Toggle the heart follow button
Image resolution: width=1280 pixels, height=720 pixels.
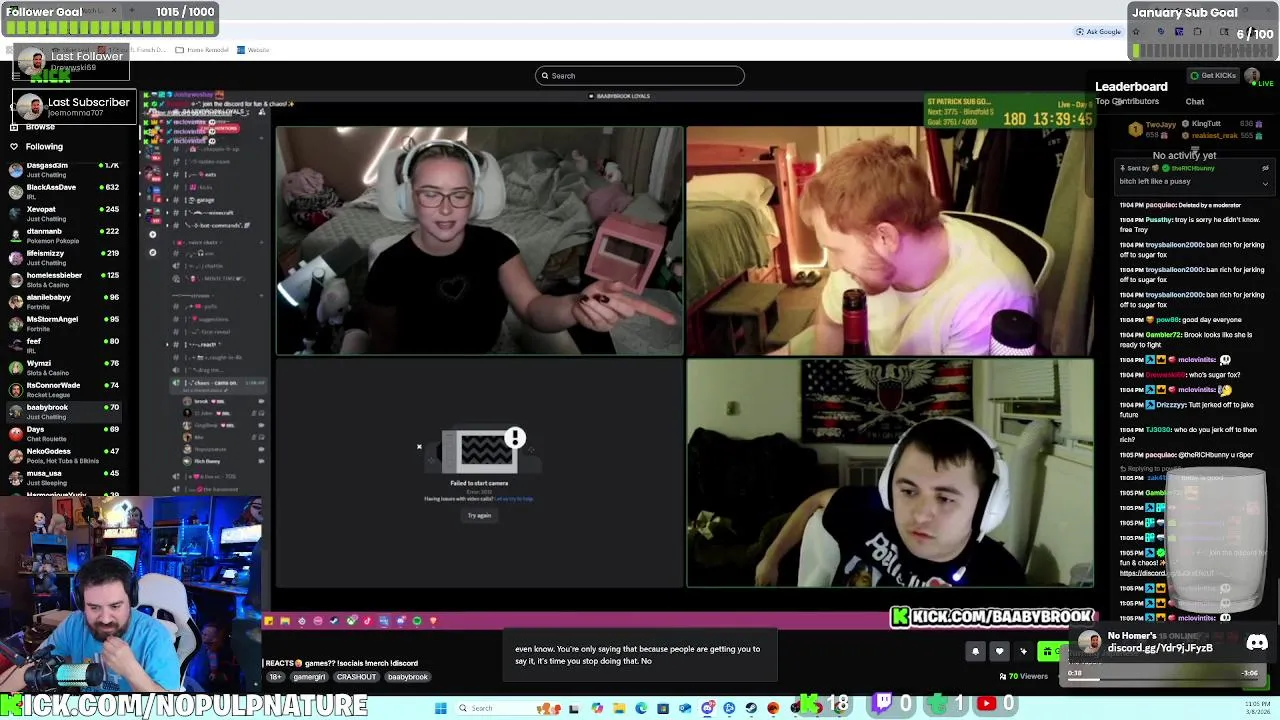(999, 652)
